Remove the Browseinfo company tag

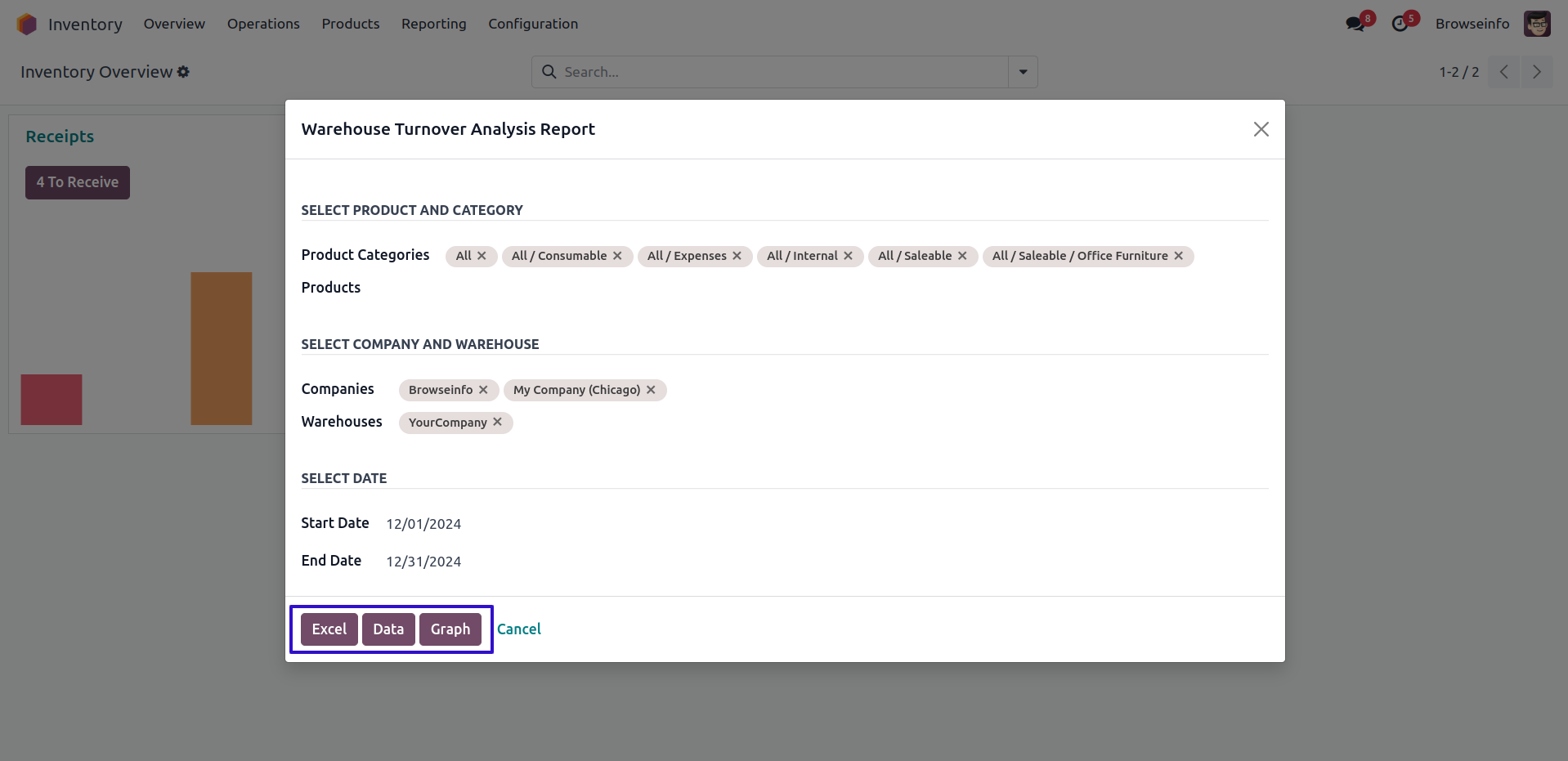point(483,390)
